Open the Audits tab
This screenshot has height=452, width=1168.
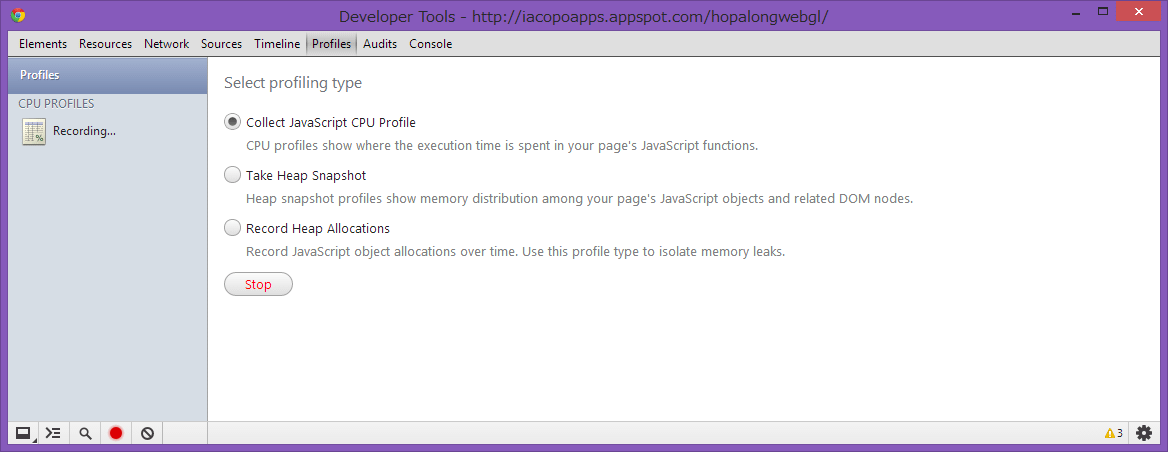[380, 44]
